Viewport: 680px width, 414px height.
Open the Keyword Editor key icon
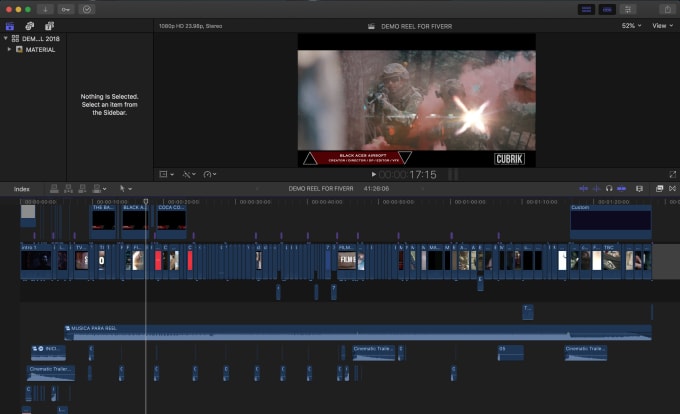point(66,9)
